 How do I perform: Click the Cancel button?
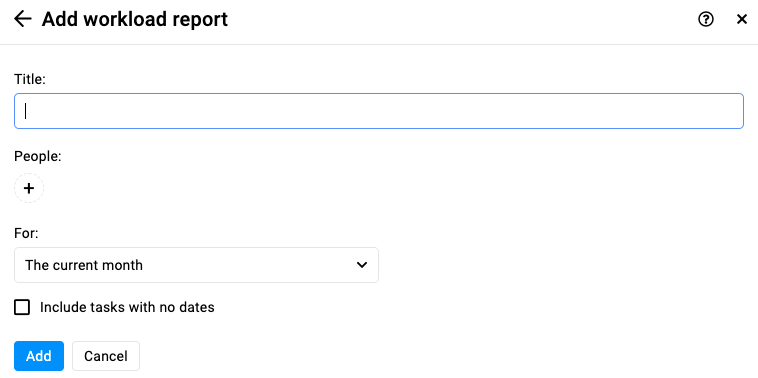[106, 356]
